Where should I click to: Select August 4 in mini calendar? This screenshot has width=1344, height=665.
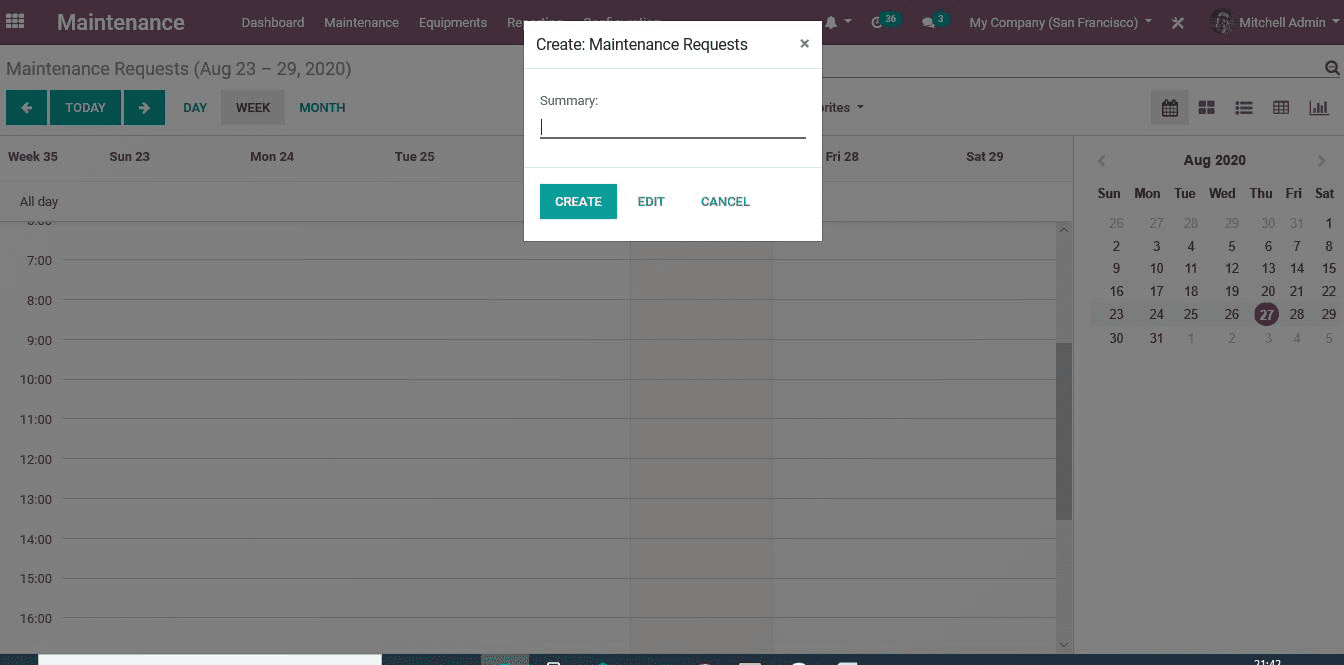pyautogui.click(x=1191, y=246)
